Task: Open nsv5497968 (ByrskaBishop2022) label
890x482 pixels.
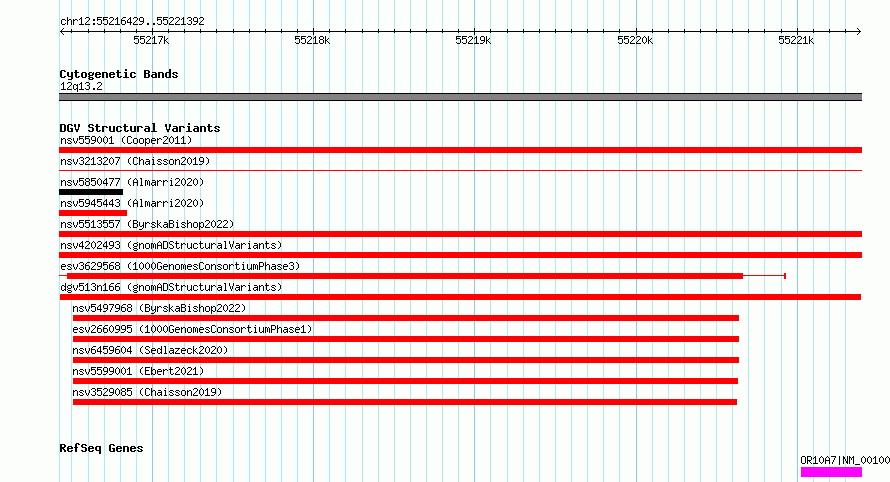Action: tap(159, 308)
